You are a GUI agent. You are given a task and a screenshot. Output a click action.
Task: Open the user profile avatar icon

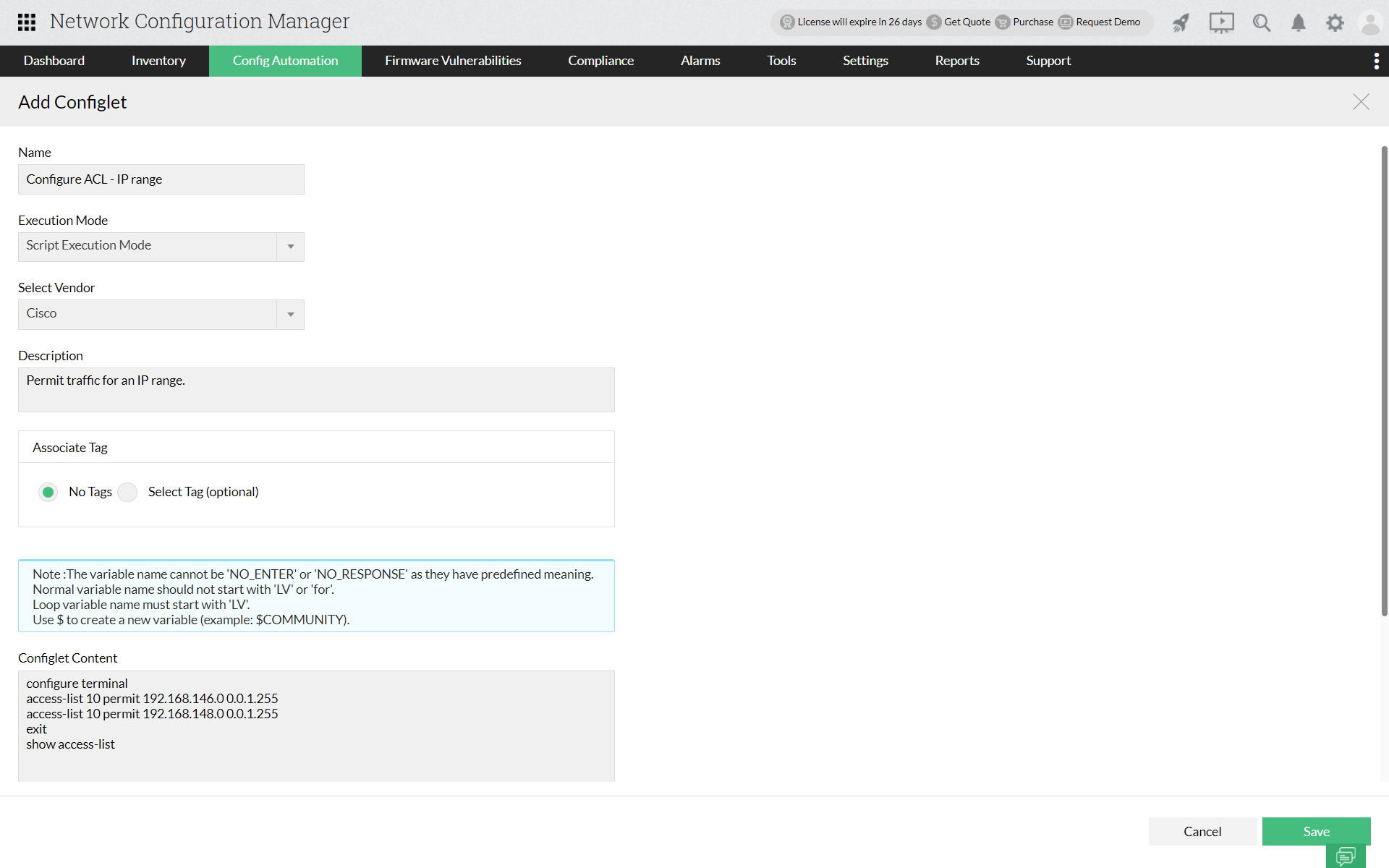pyautogui.click(x=1371, y=22)
